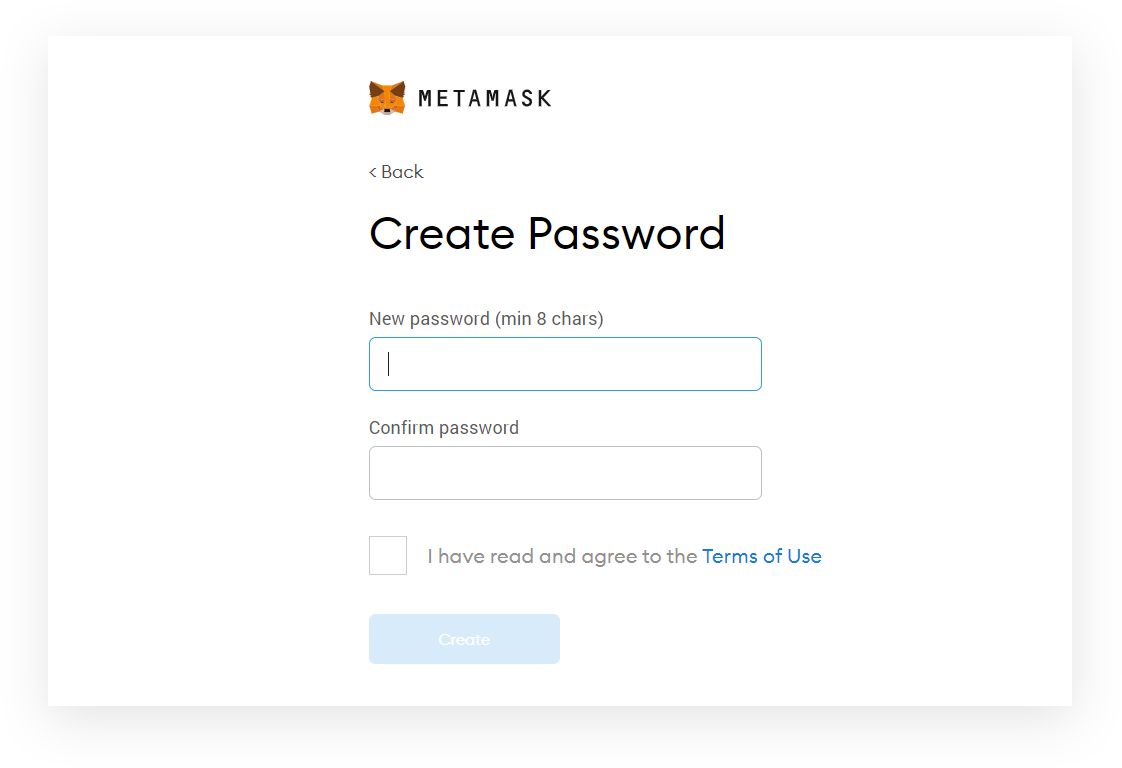Click the agreement sentence text

click(563, 556)
